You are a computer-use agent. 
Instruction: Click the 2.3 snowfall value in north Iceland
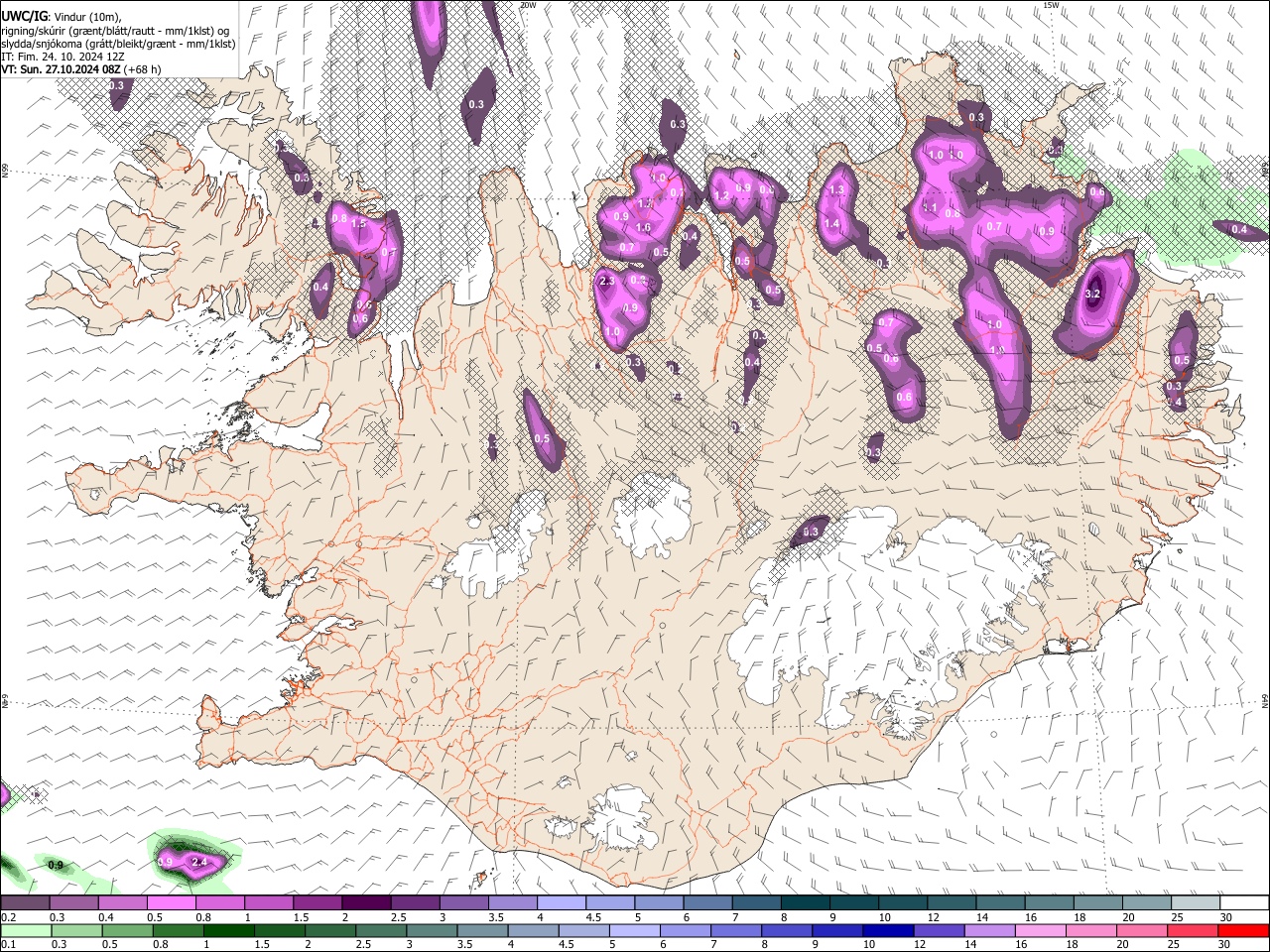click(x=607, y=282)
